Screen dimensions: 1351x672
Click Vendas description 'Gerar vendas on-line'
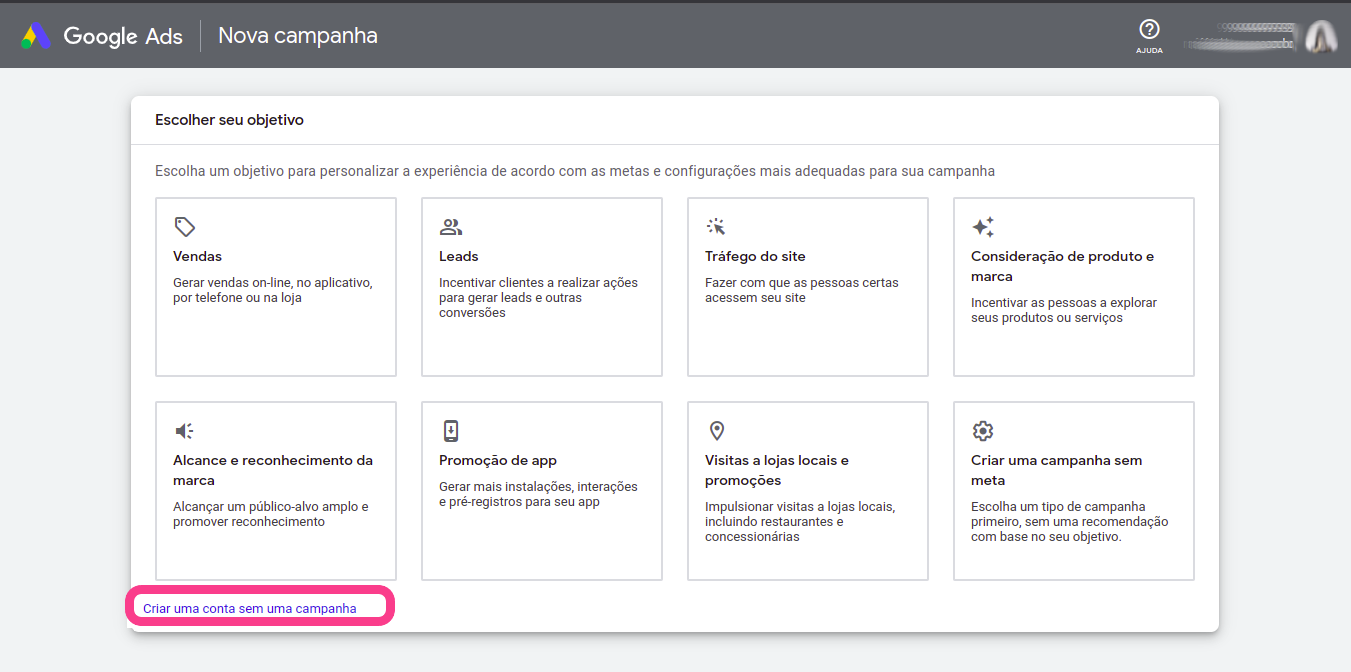coord(273,290)
